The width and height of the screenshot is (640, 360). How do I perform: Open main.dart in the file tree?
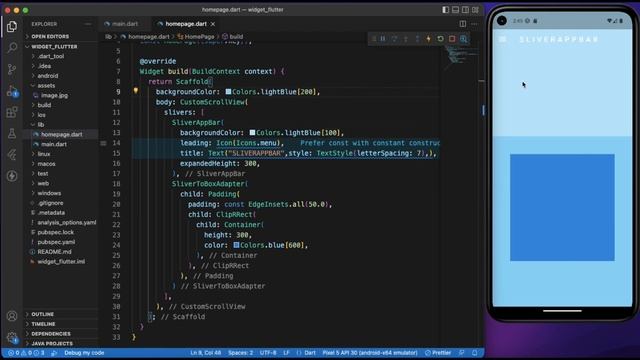[53, 144]
